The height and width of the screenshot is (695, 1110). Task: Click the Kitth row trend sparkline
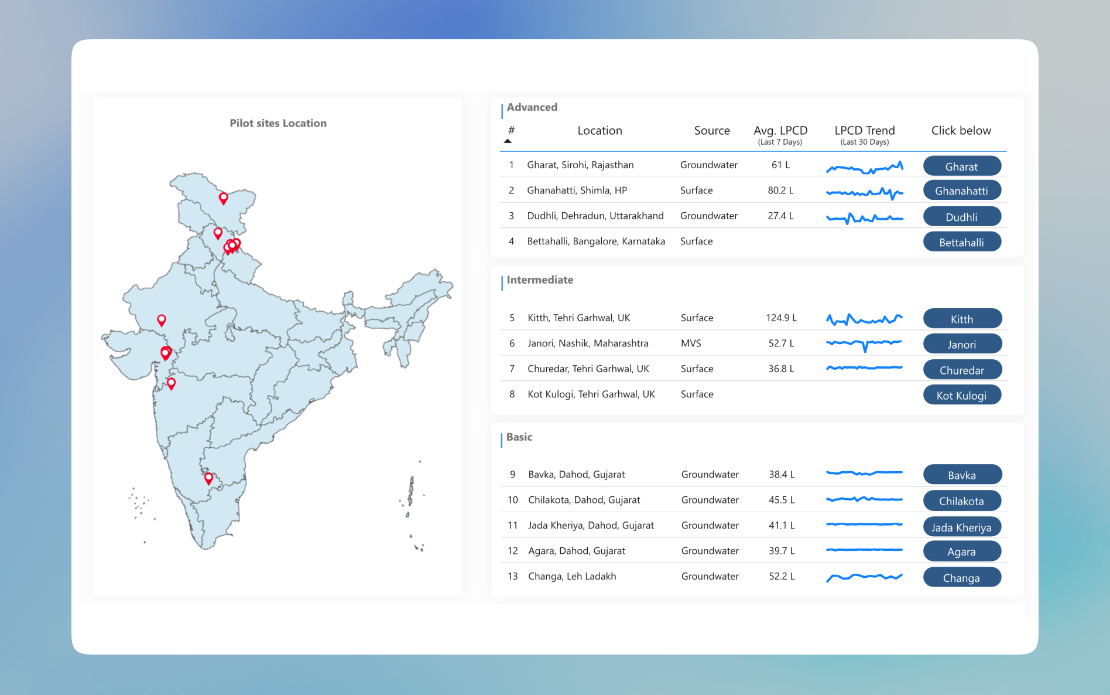[864, 319]
